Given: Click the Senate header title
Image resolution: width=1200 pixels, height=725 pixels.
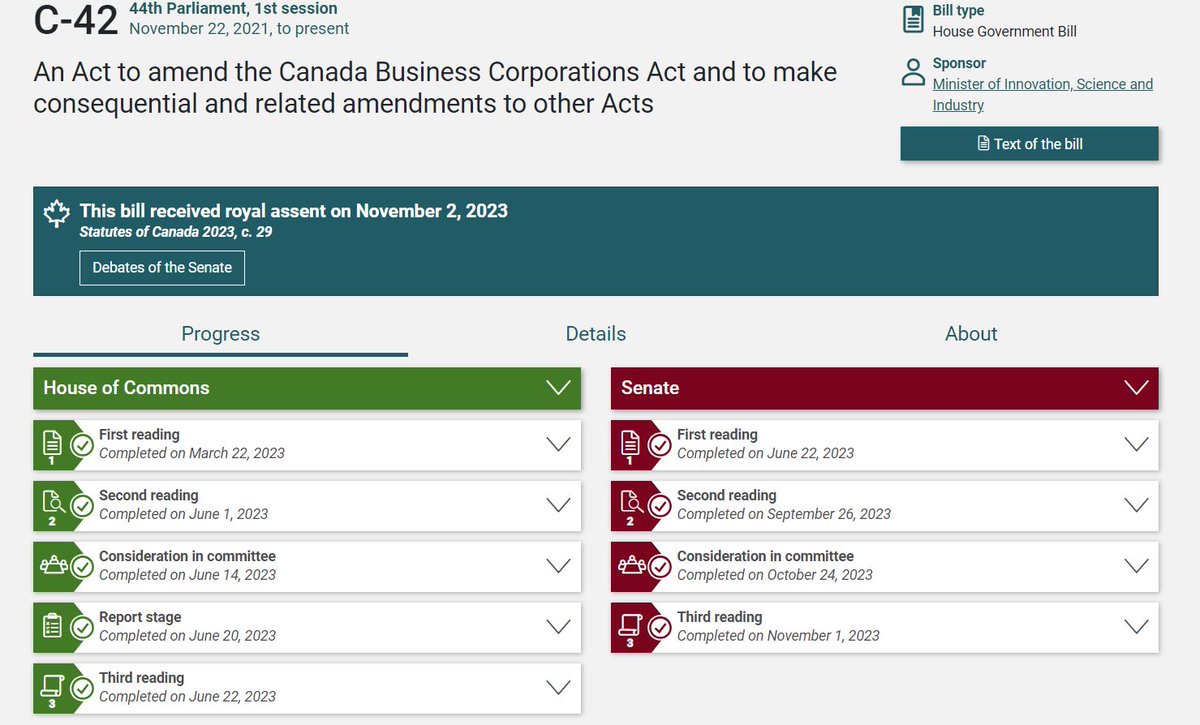Looking at the screenshot, I should point(650,388).
